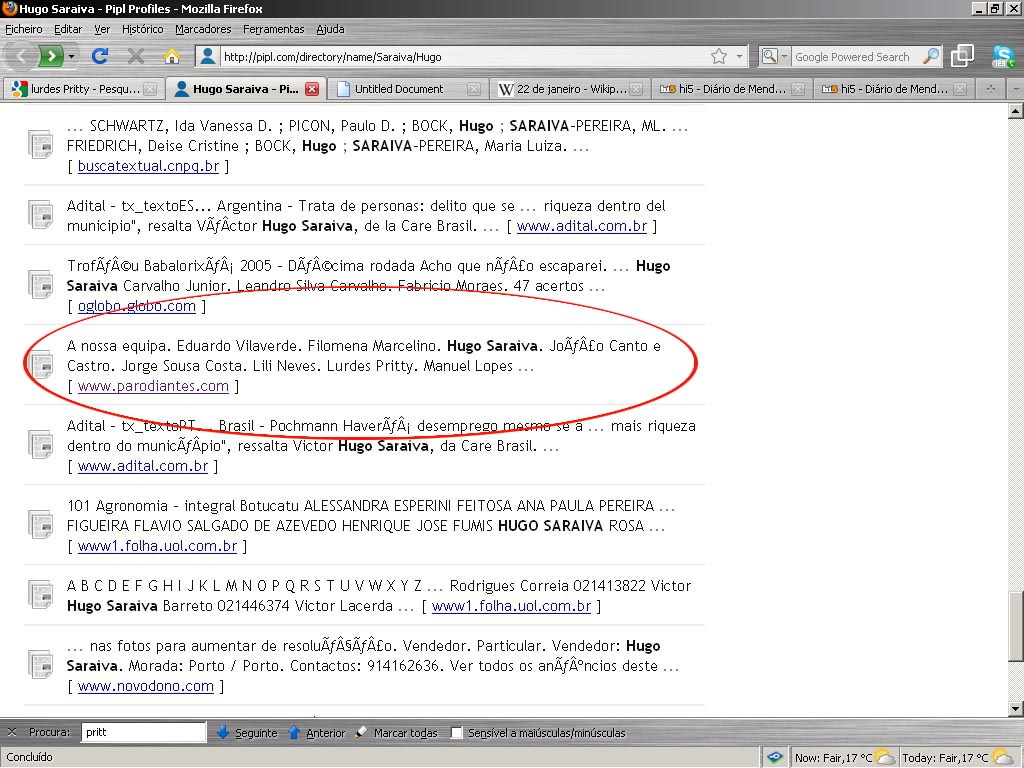Enable Sensível a maiúsculas/minúsculas checkbox
The height and width of the screenshot is (768, 1024).
[x=457, y=733]
